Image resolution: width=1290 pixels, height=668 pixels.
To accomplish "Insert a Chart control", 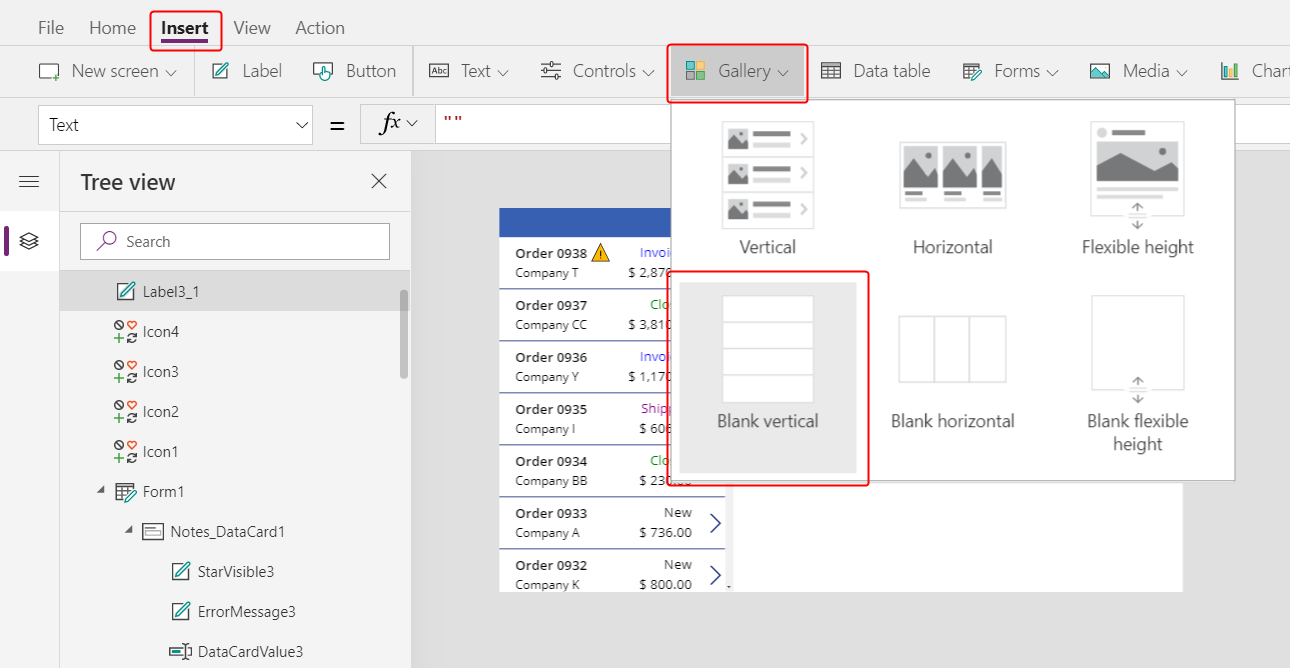I will tap(1263, 70).
